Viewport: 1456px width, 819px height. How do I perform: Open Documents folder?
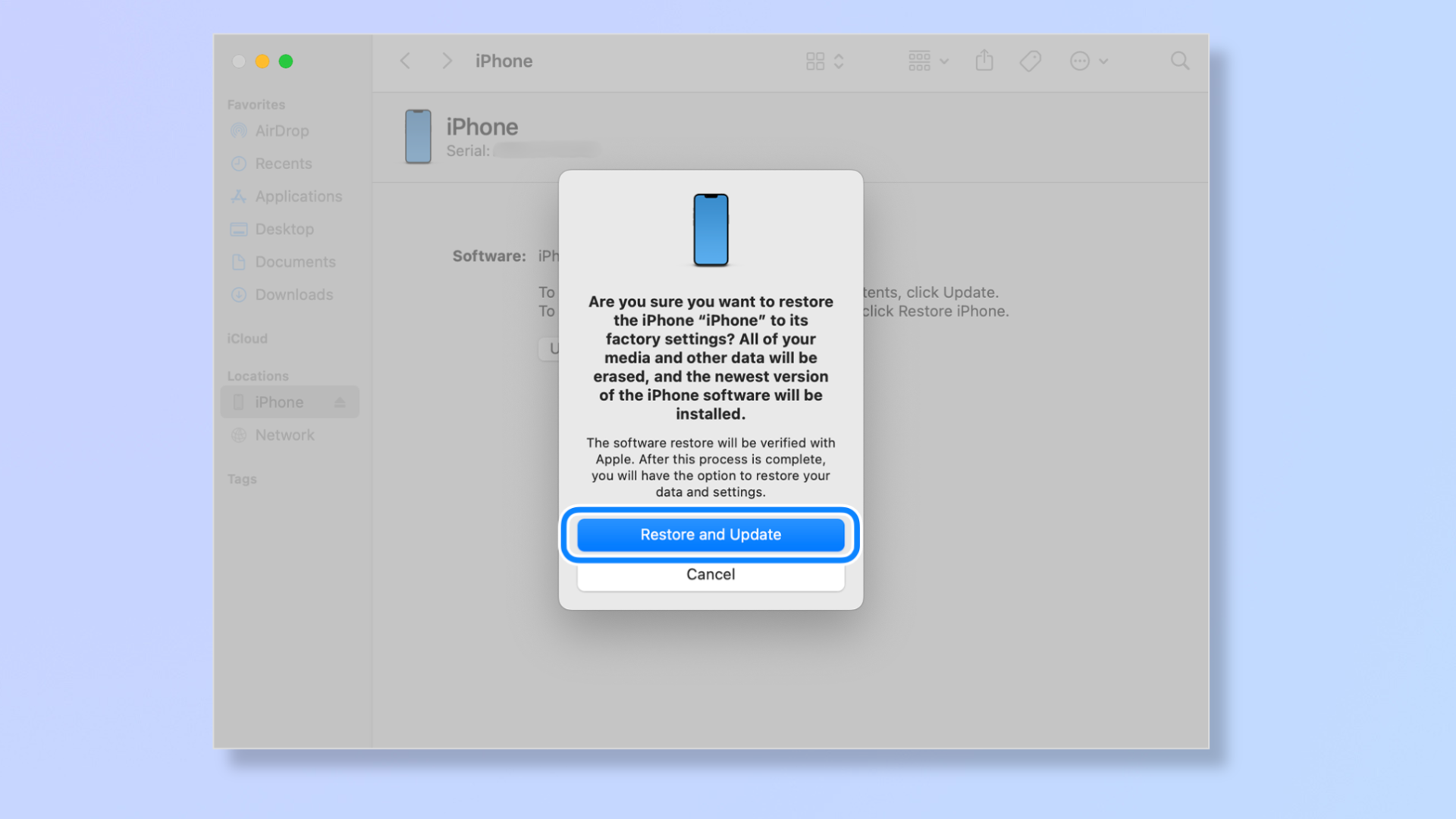[294, 261]
